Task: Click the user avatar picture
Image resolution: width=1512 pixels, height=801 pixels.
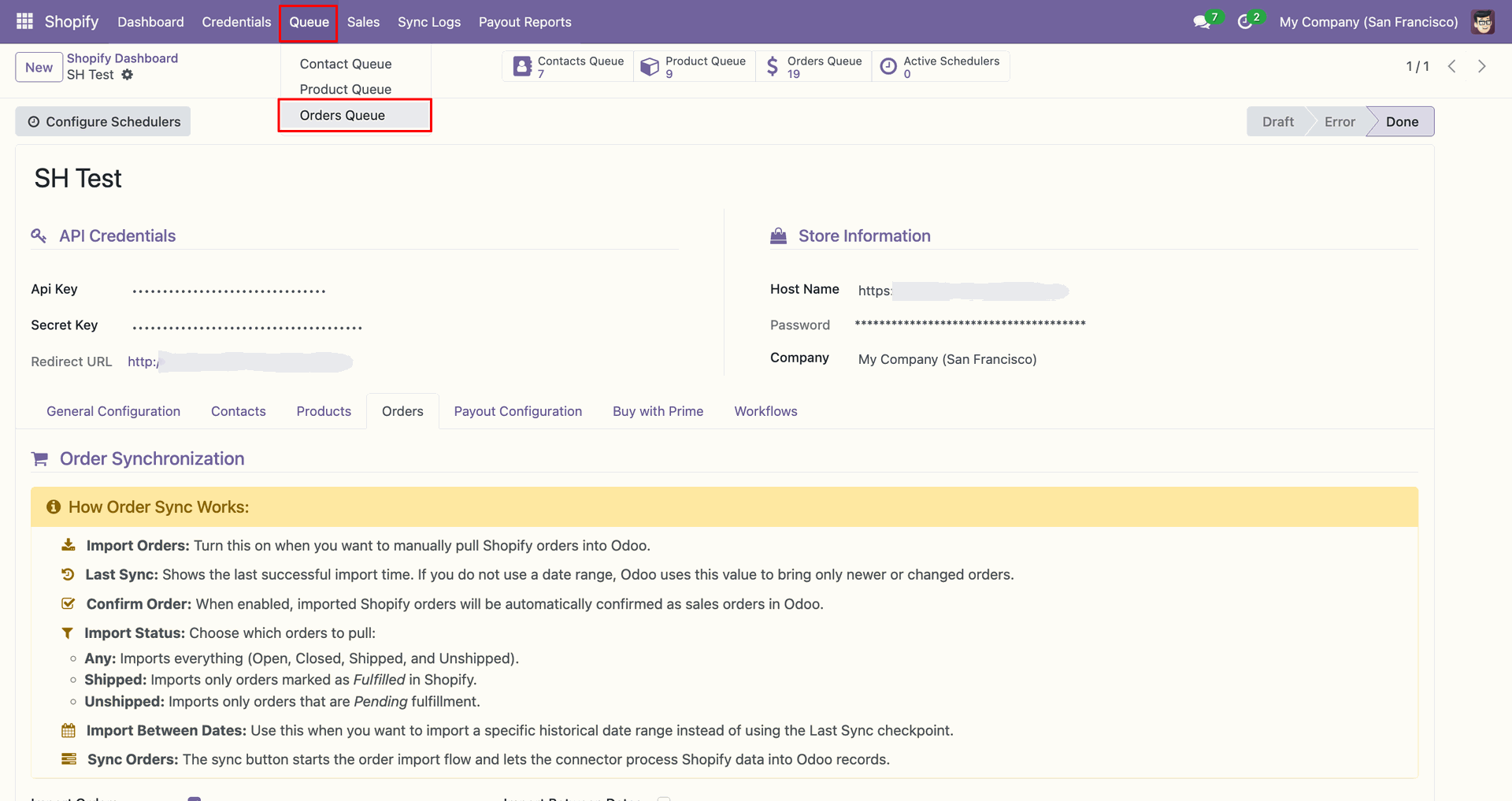Action: 1483,22
